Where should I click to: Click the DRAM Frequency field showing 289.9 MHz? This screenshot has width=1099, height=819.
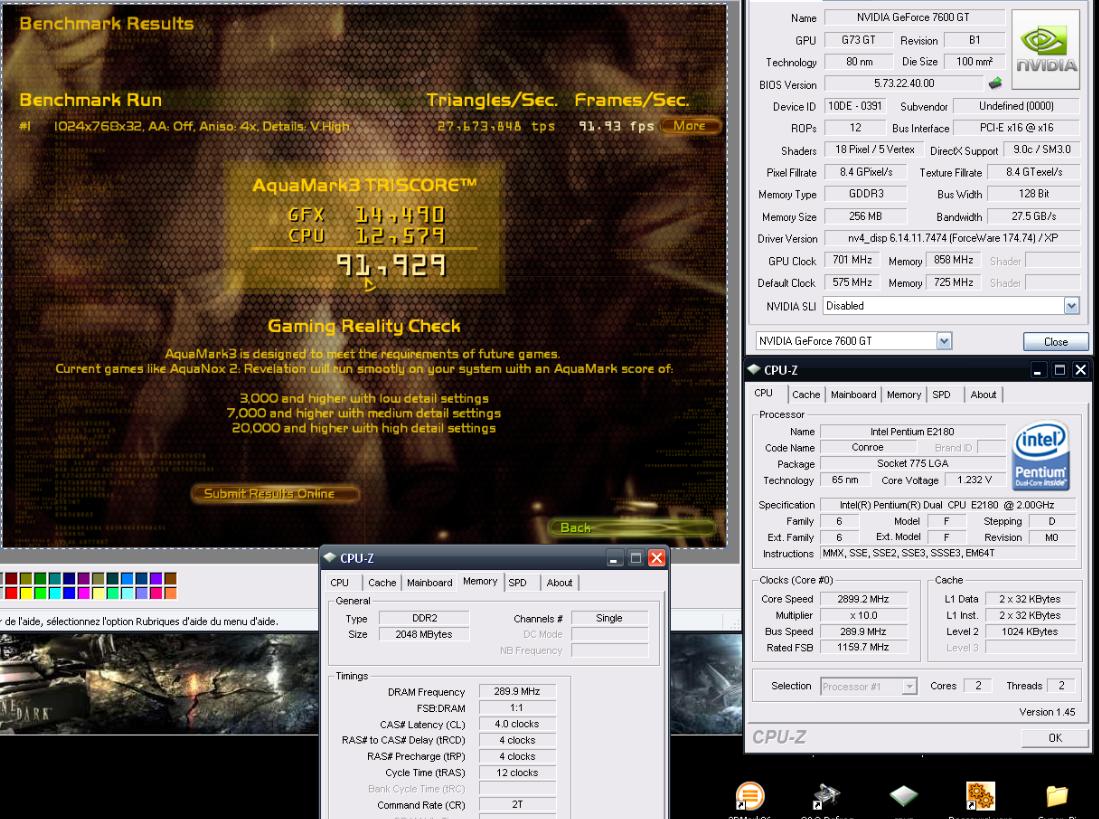click(x=517, y=691)
